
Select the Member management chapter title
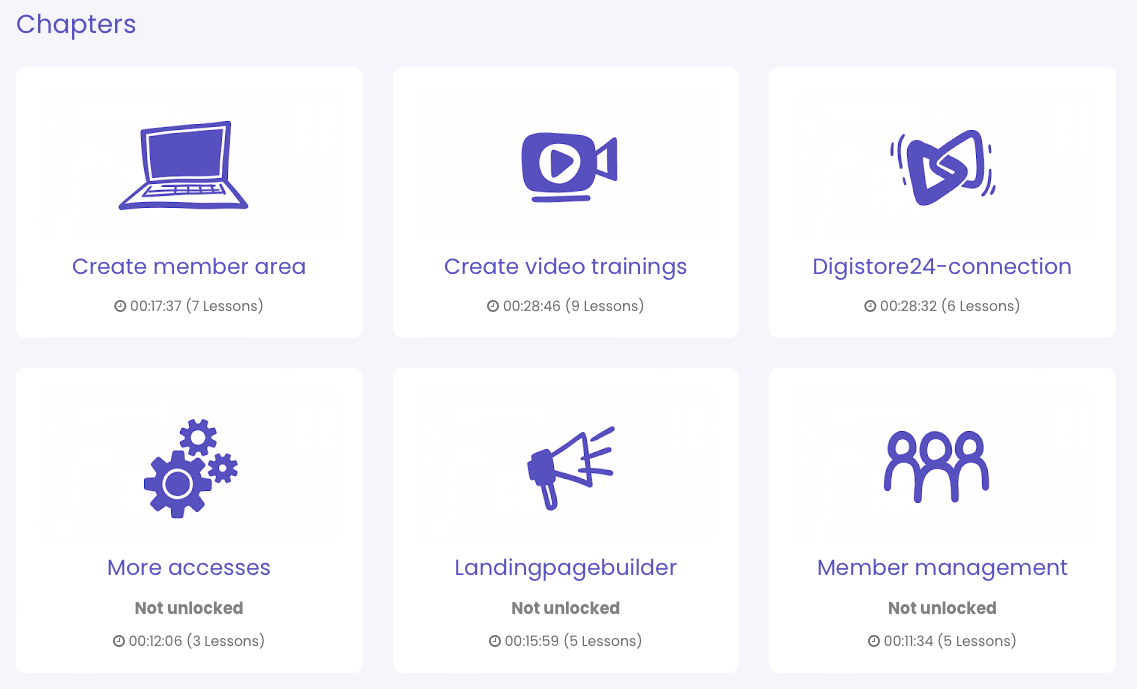(x=941, y=568)
